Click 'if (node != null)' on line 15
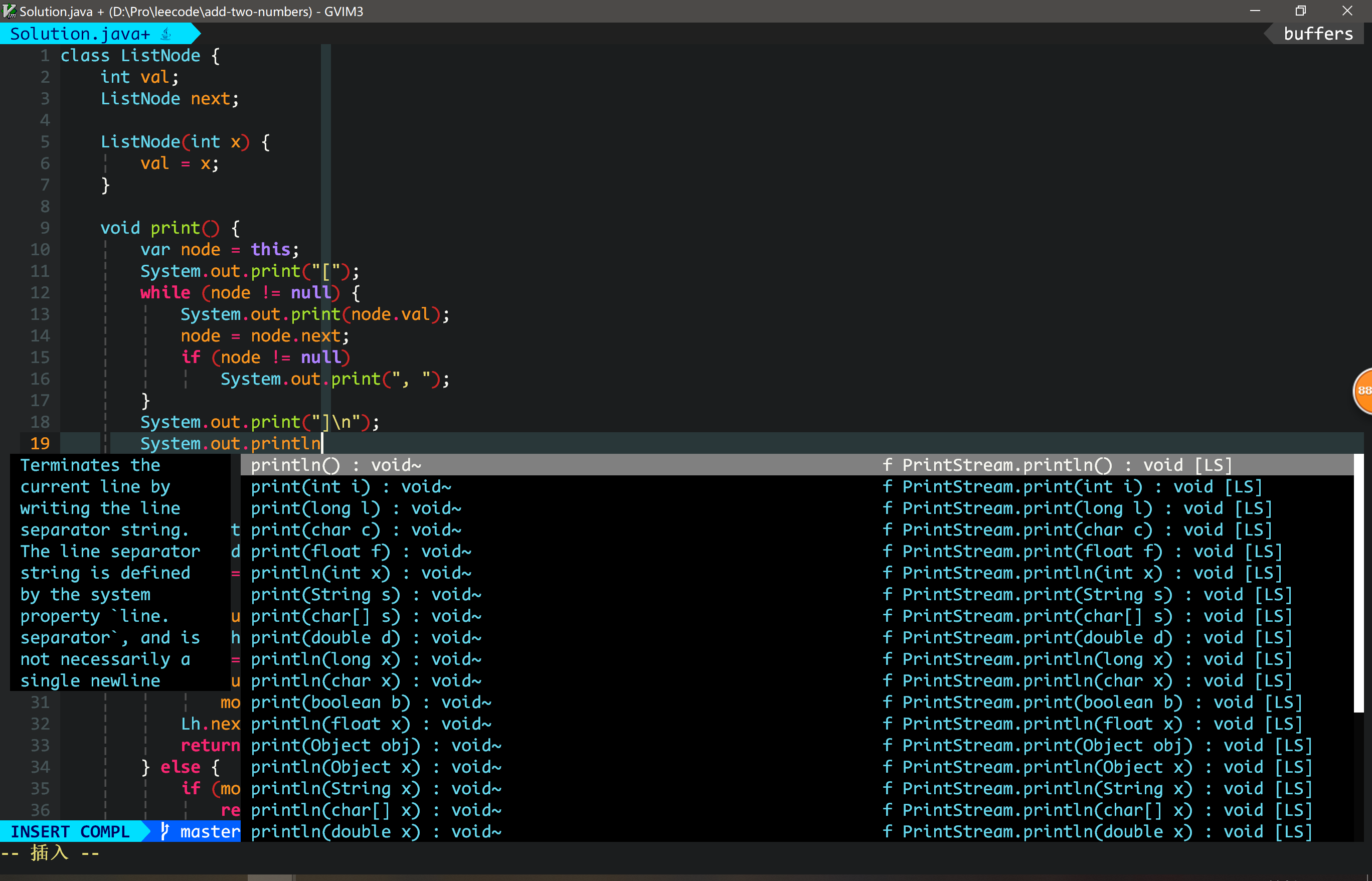 [265, 358]
